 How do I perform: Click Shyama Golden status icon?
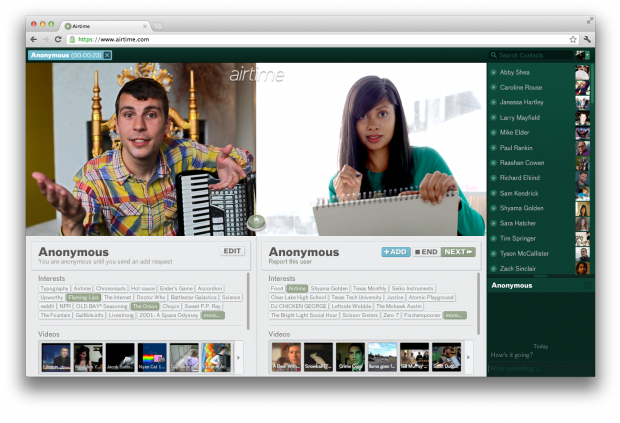coord(493,208)
